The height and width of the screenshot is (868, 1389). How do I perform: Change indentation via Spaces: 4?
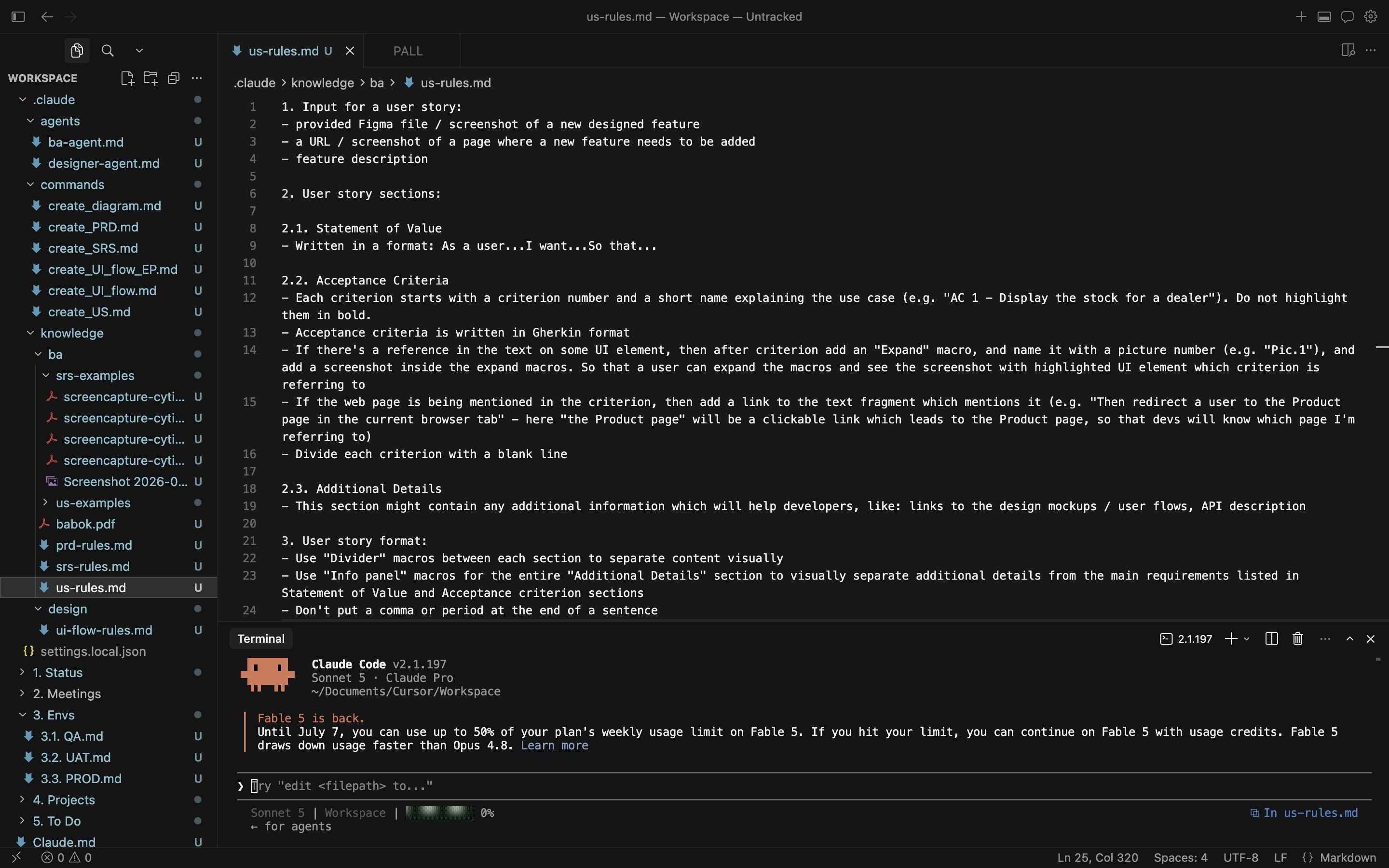pyautogui.click(x=1181, y=857)
